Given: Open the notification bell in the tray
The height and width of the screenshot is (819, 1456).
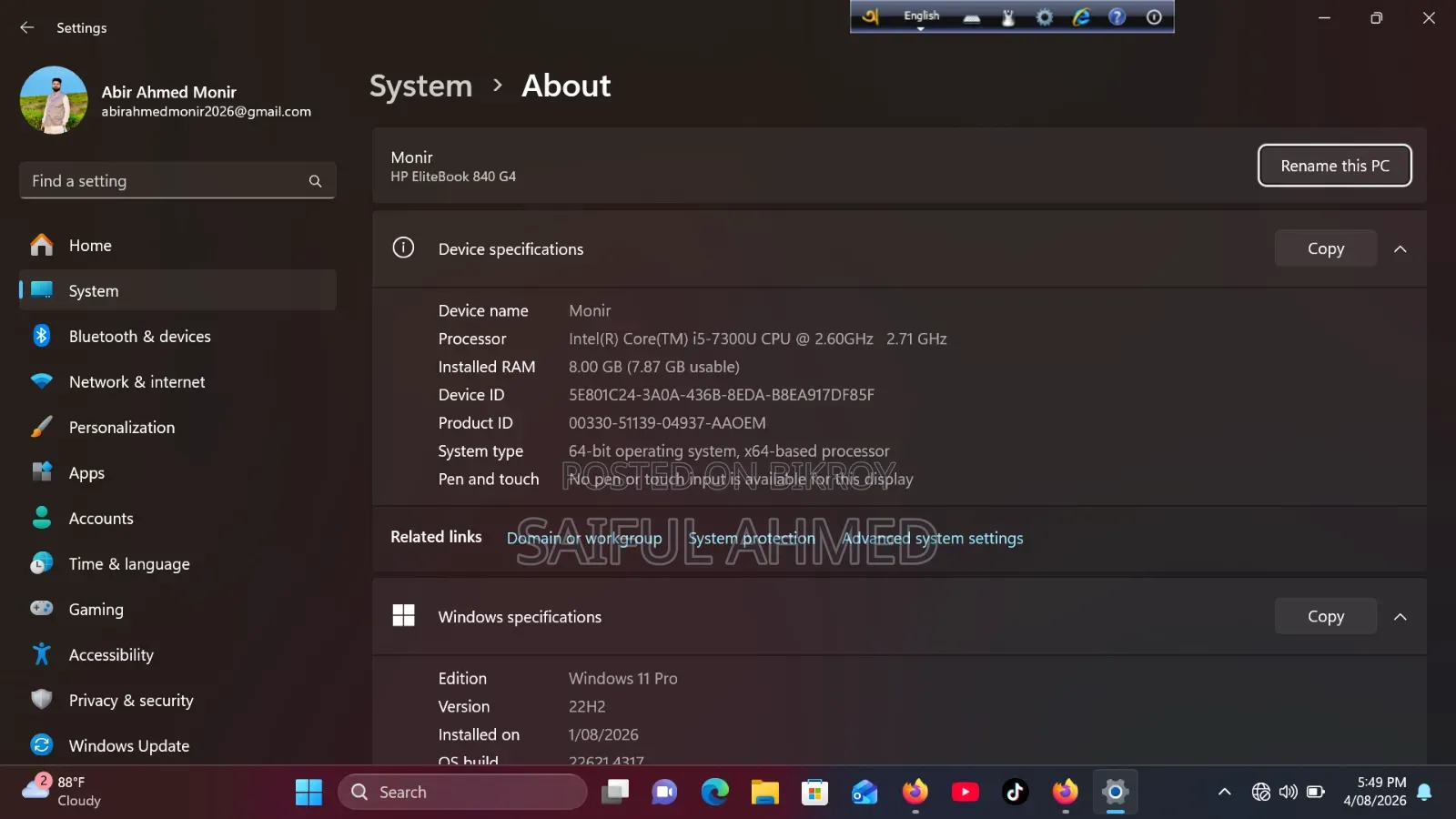Looking at the screenshot, I should point(1425,792).
